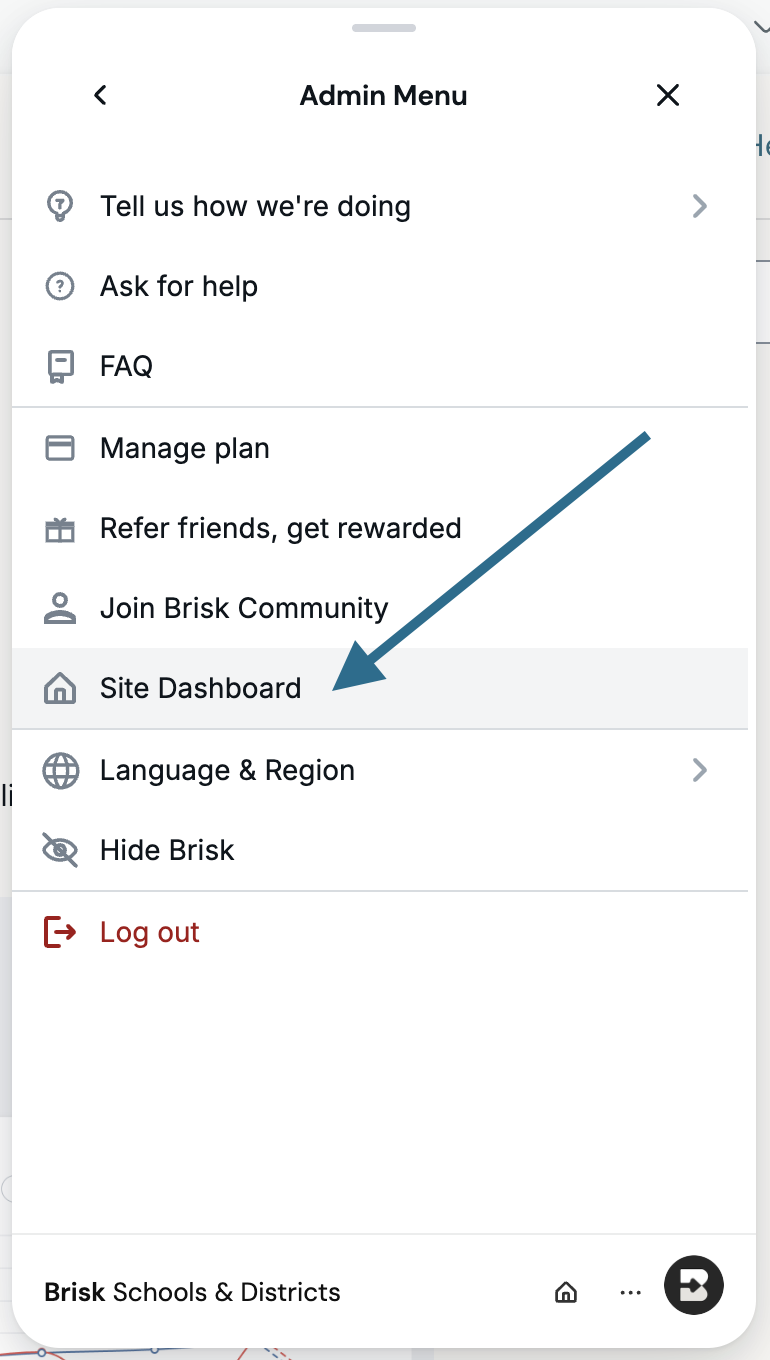The height and width of the screenshot is (1360, 770).
Task: Click the Manage plan card icon
Action: coord(60,448)
